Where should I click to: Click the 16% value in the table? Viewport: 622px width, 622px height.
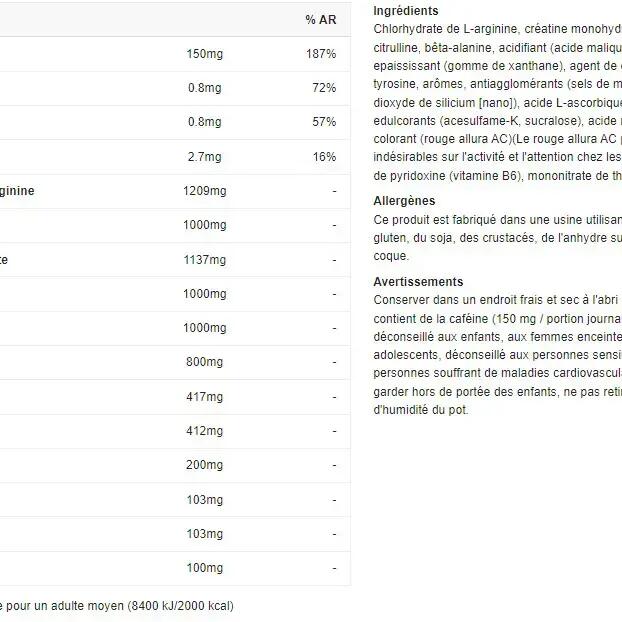(324, 157)
